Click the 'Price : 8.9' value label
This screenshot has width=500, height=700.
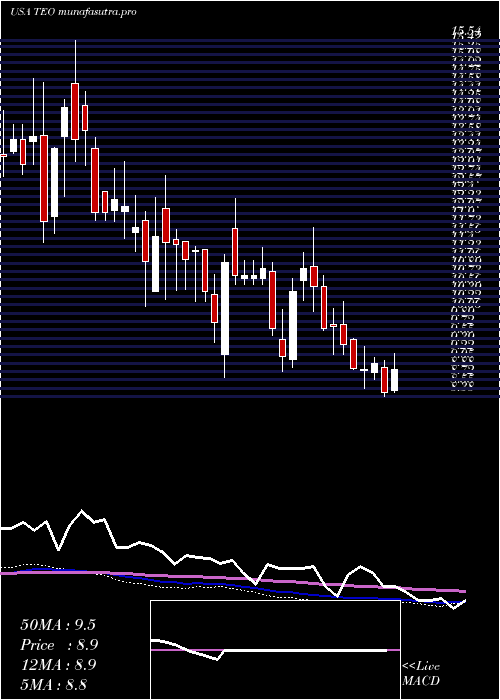point(59,645)
